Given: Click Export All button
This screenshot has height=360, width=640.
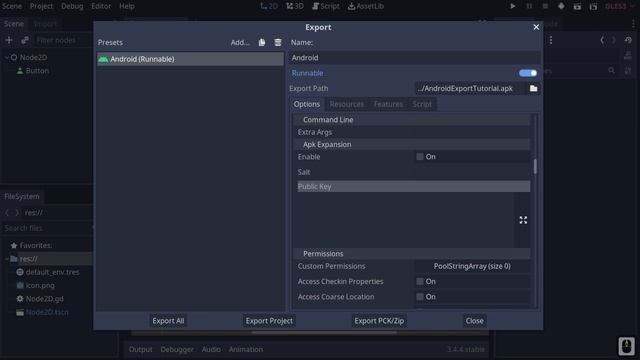Looking at the screenshot, I should point(168,321).
